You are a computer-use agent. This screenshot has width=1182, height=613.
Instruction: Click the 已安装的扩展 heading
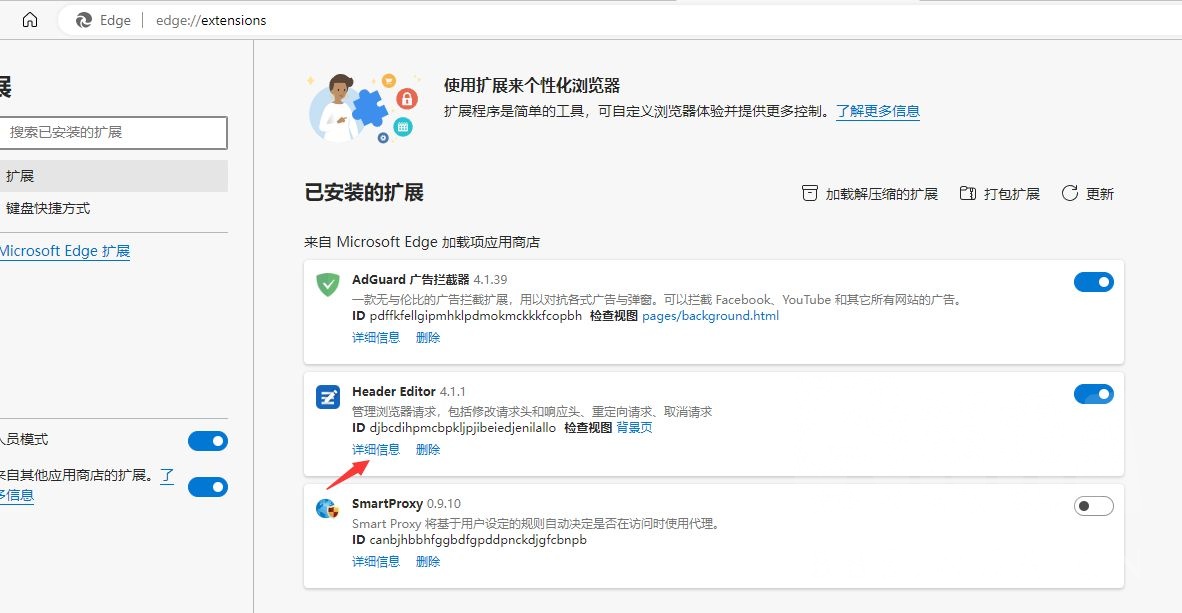click(364, 193)
